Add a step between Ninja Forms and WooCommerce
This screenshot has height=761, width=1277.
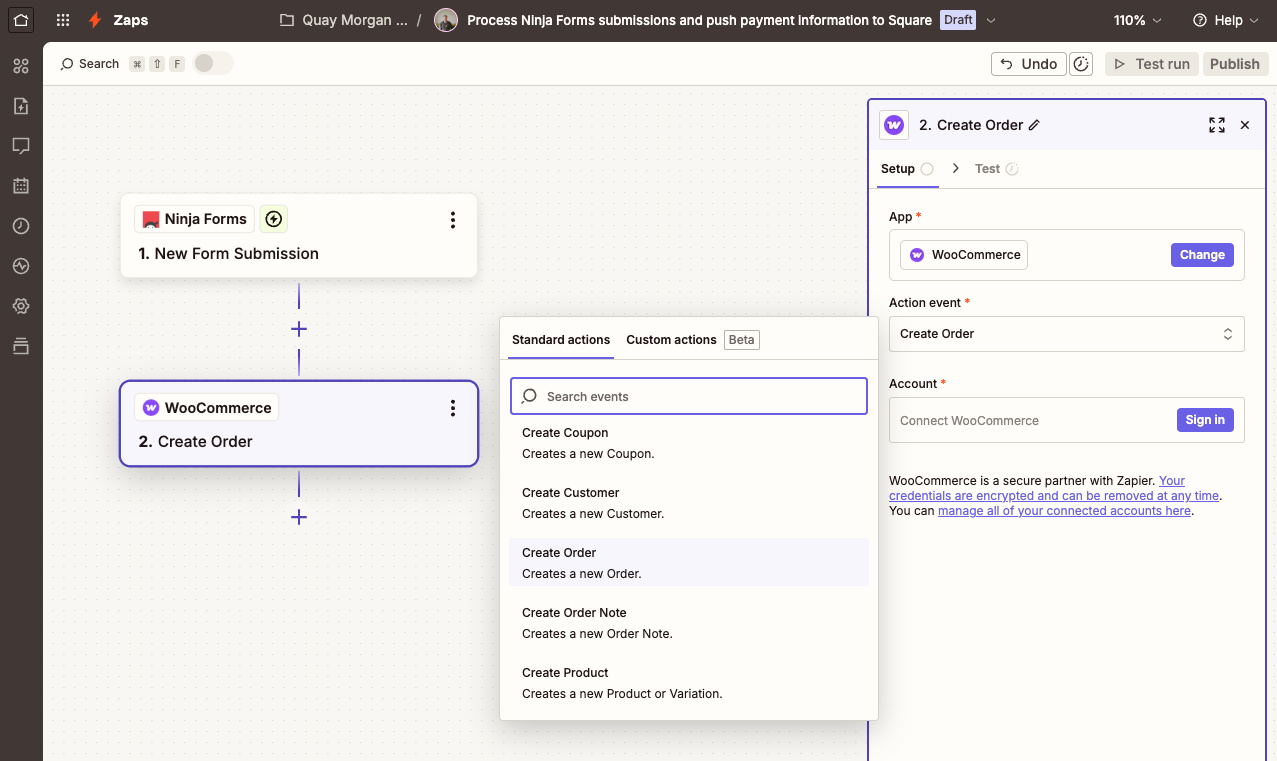[298, 329]
